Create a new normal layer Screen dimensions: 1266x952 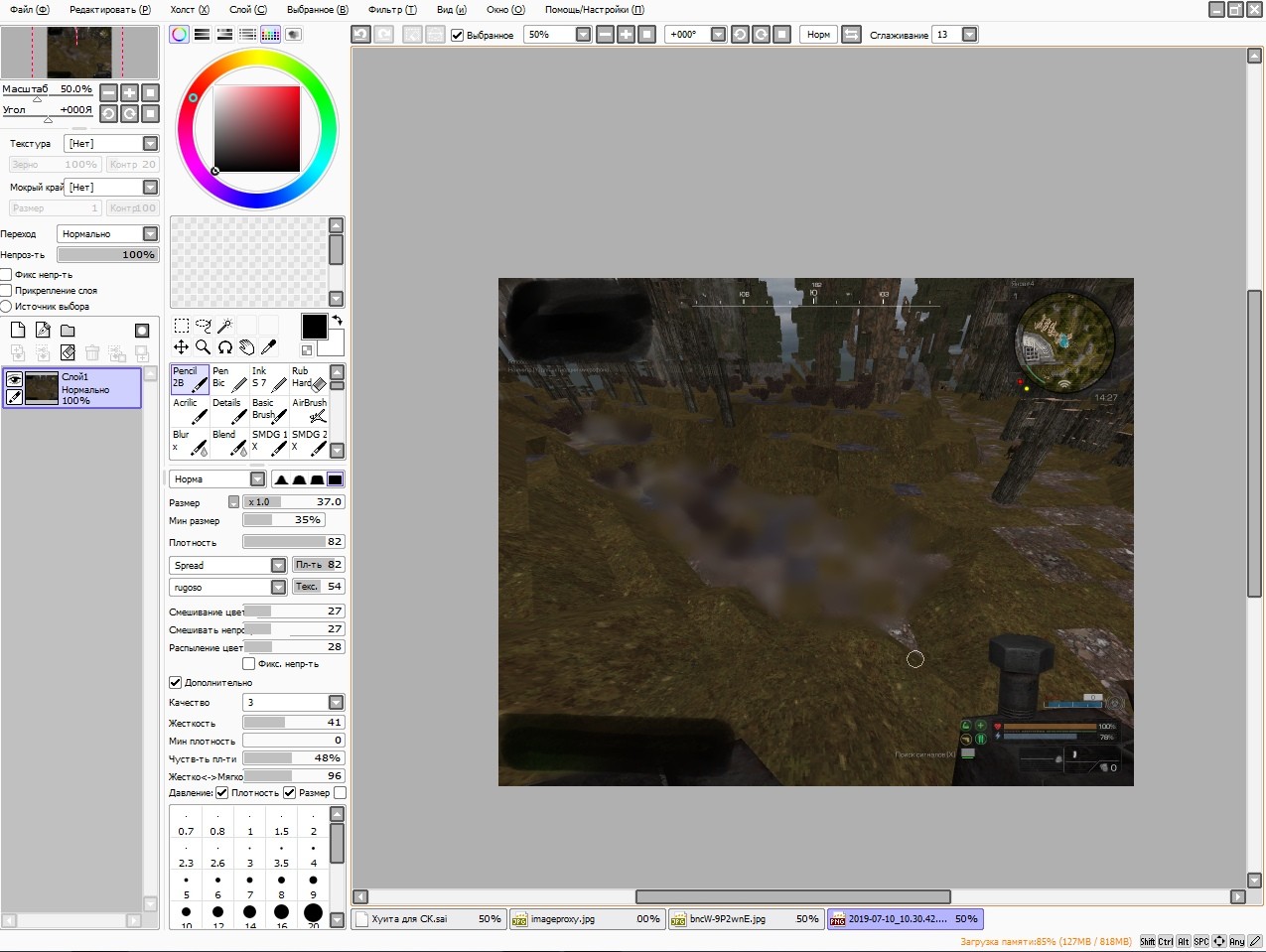coord(18,331)
